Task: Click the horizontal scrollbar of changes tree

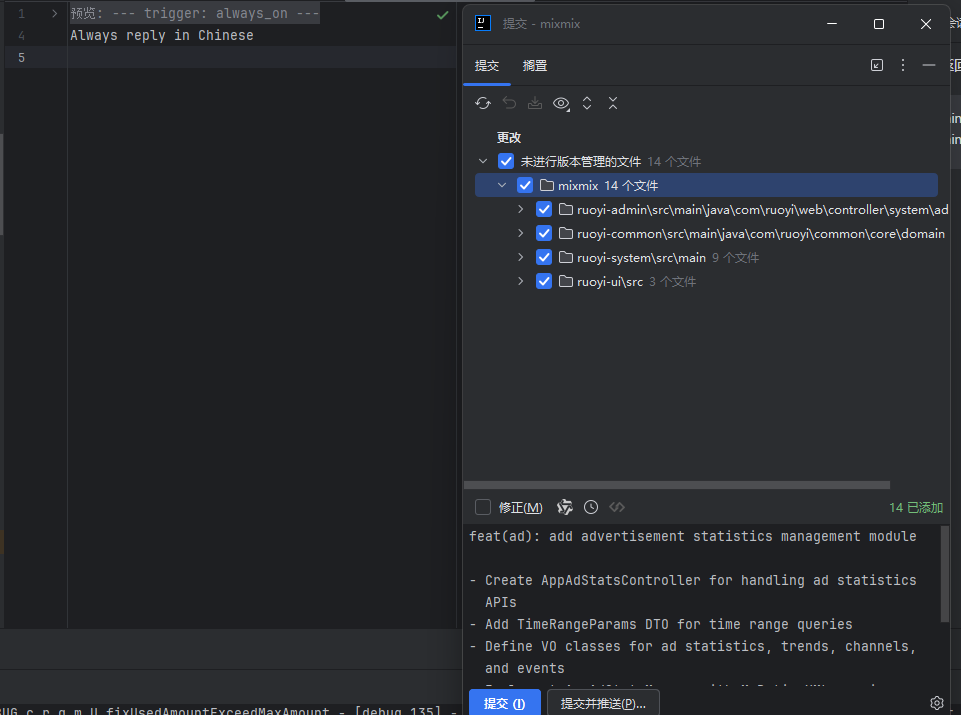Action: click(677, 485)
